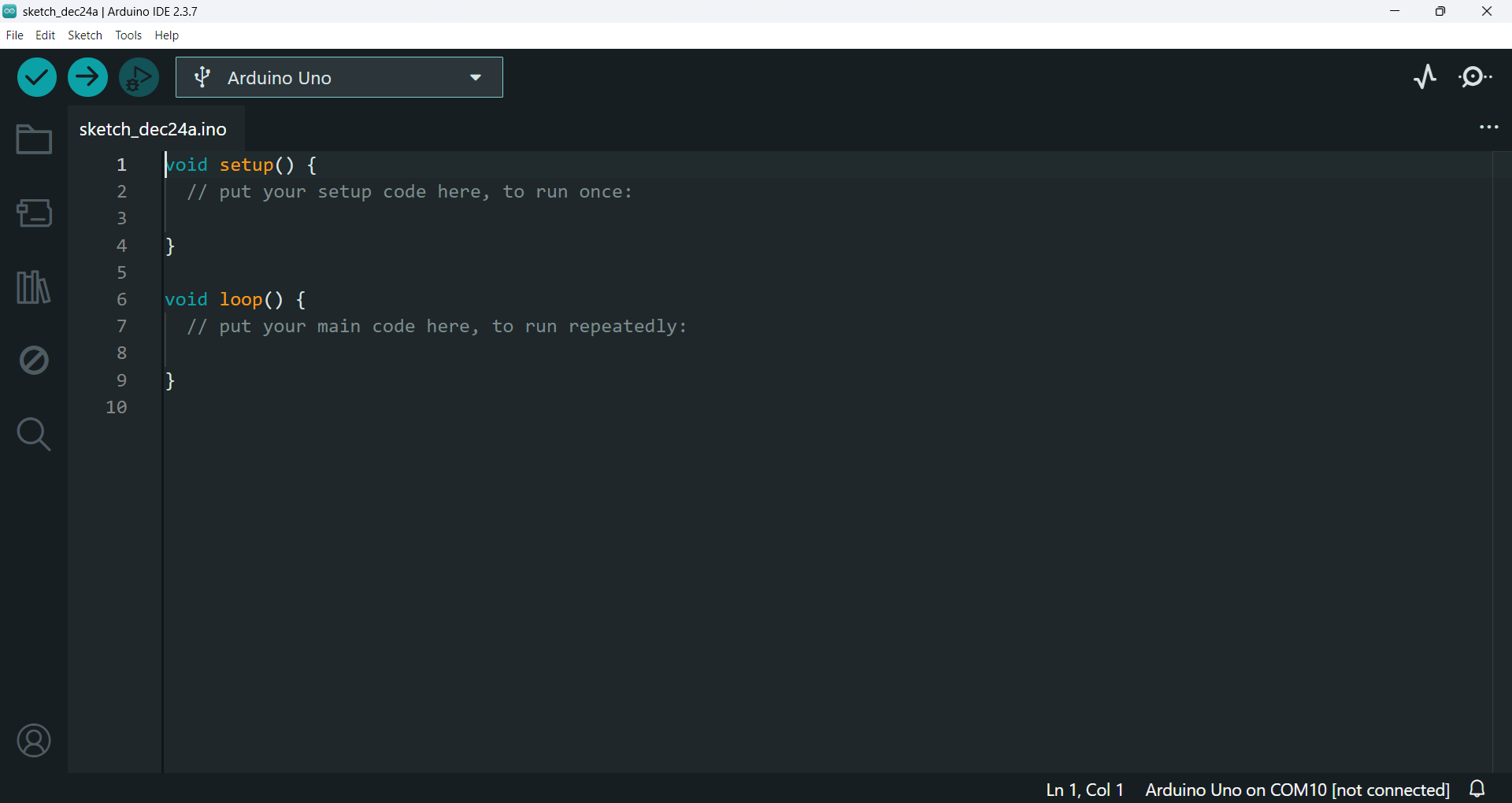
Task: Open the Sketchbook folder panel
Action: (34, 139)
